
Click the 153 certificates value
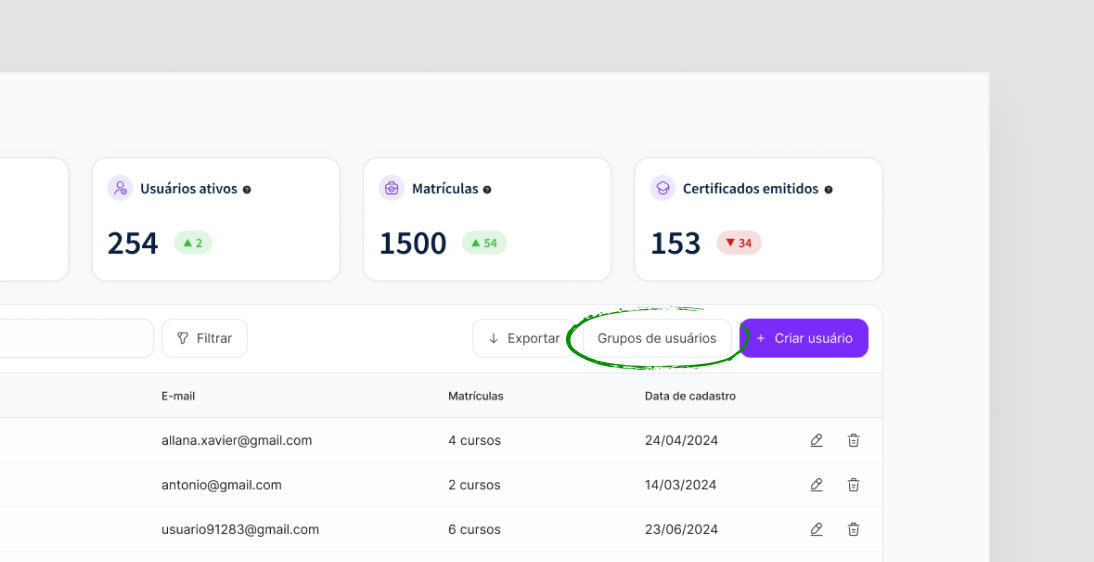pyautogui.click(x=675, y=243)
